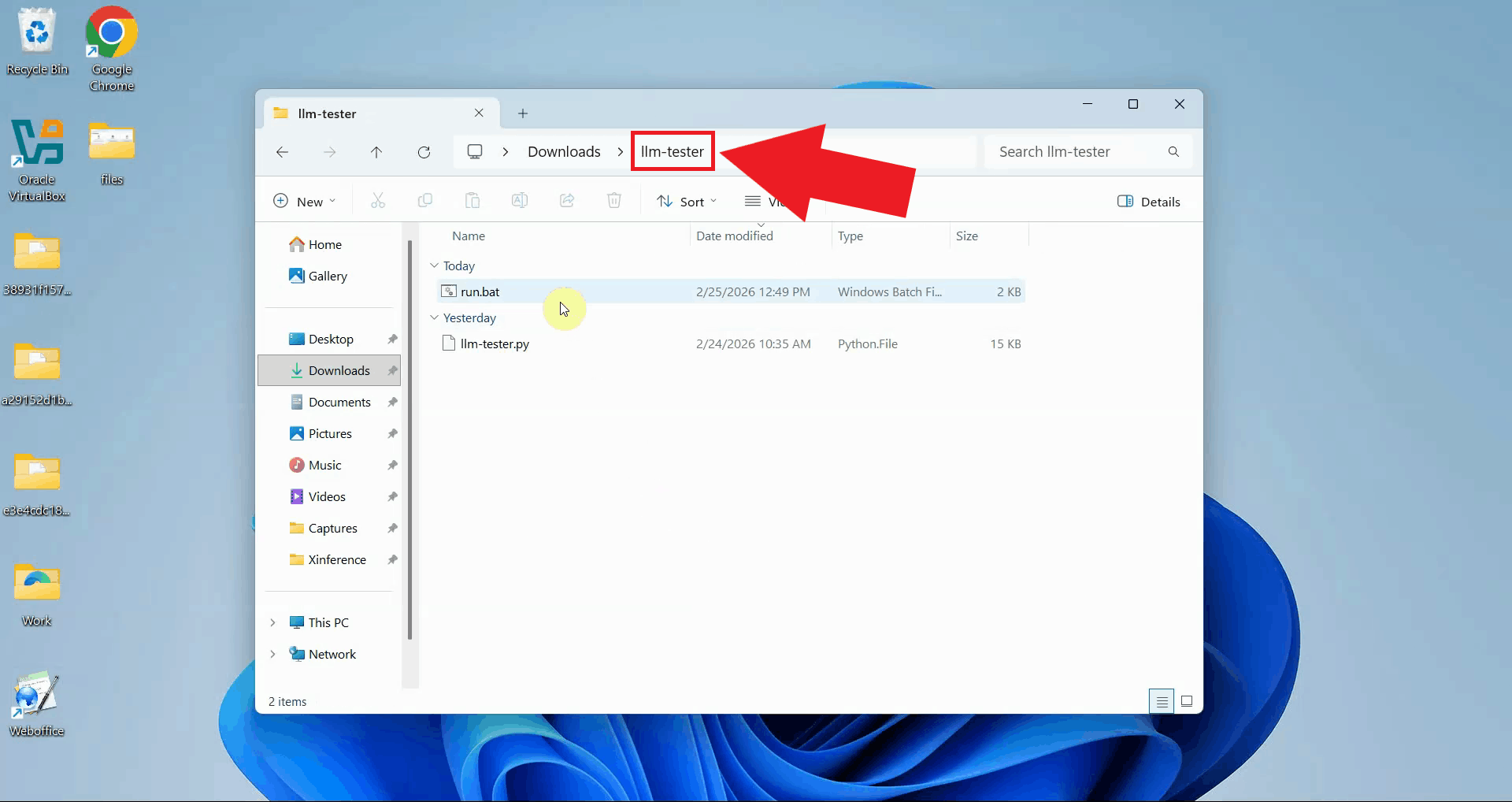The height and width of the screenshot is (802, 1512).
Task: Switch to large thumbnails view at status bar
Action: tap(1188, 701)
